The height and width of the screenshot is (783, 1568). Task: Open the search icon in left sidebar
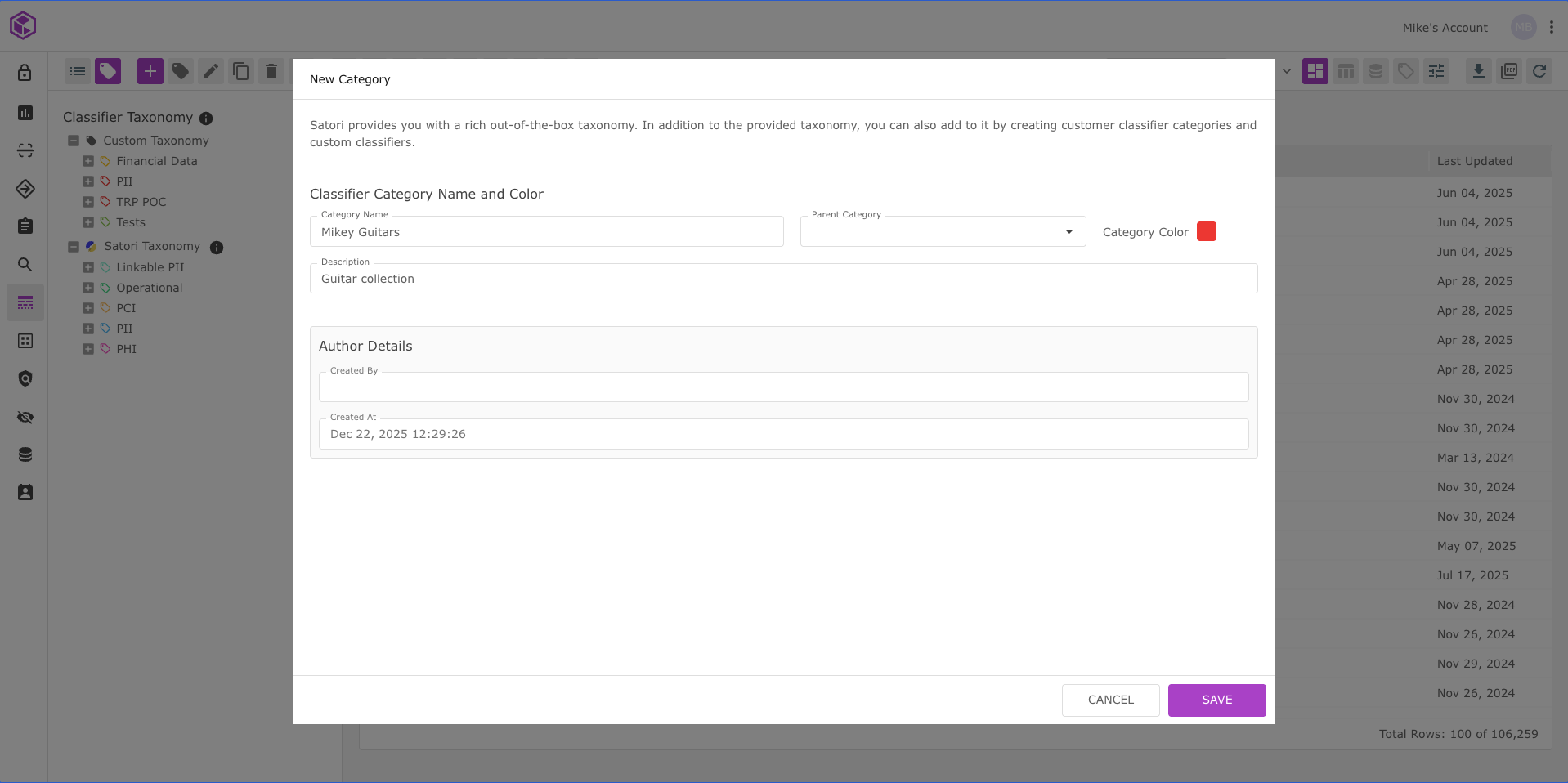(x=25, y=265)
